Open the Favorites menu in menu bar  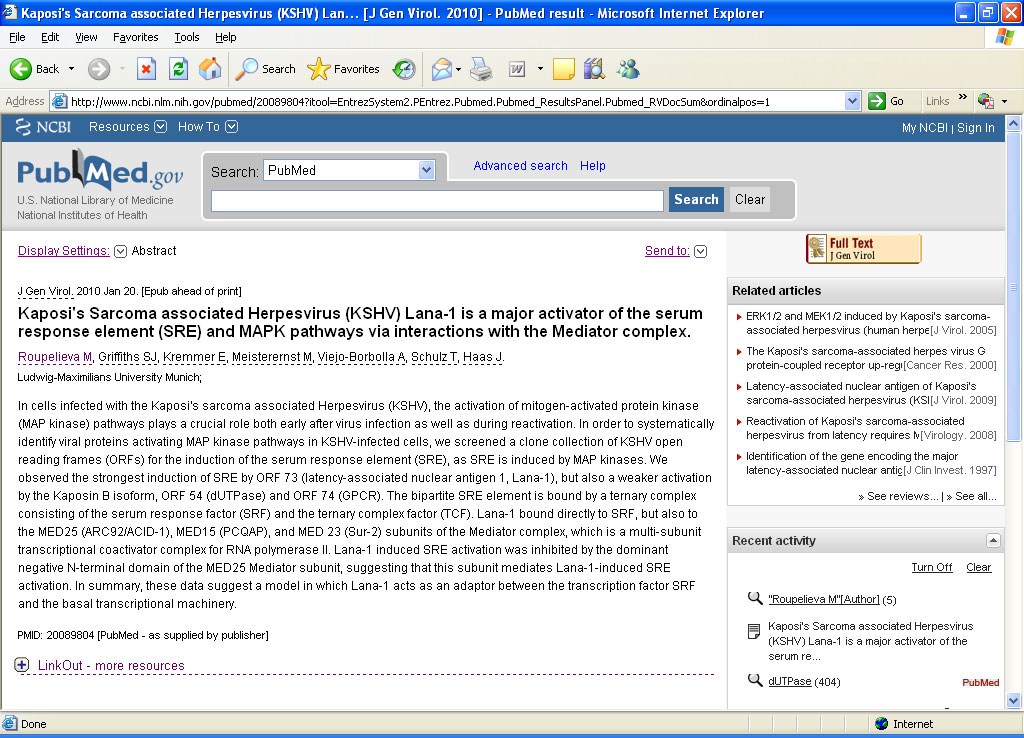coord(135,37)
